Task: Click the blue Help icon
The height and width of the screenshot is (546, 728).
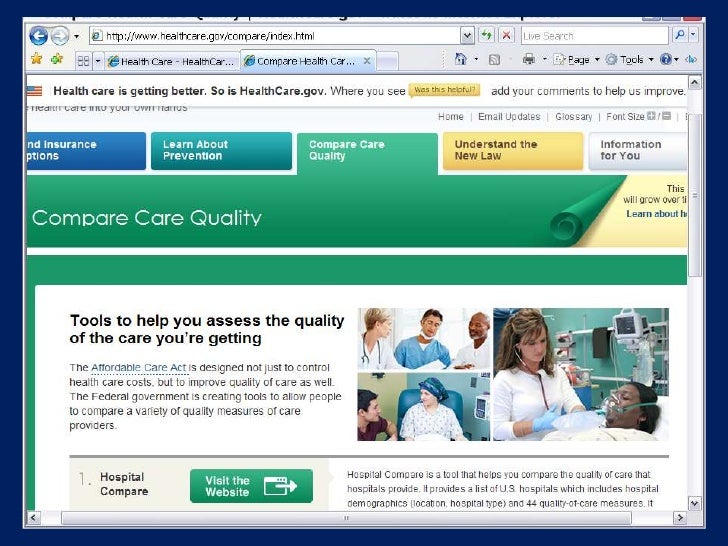Action: 665,59
